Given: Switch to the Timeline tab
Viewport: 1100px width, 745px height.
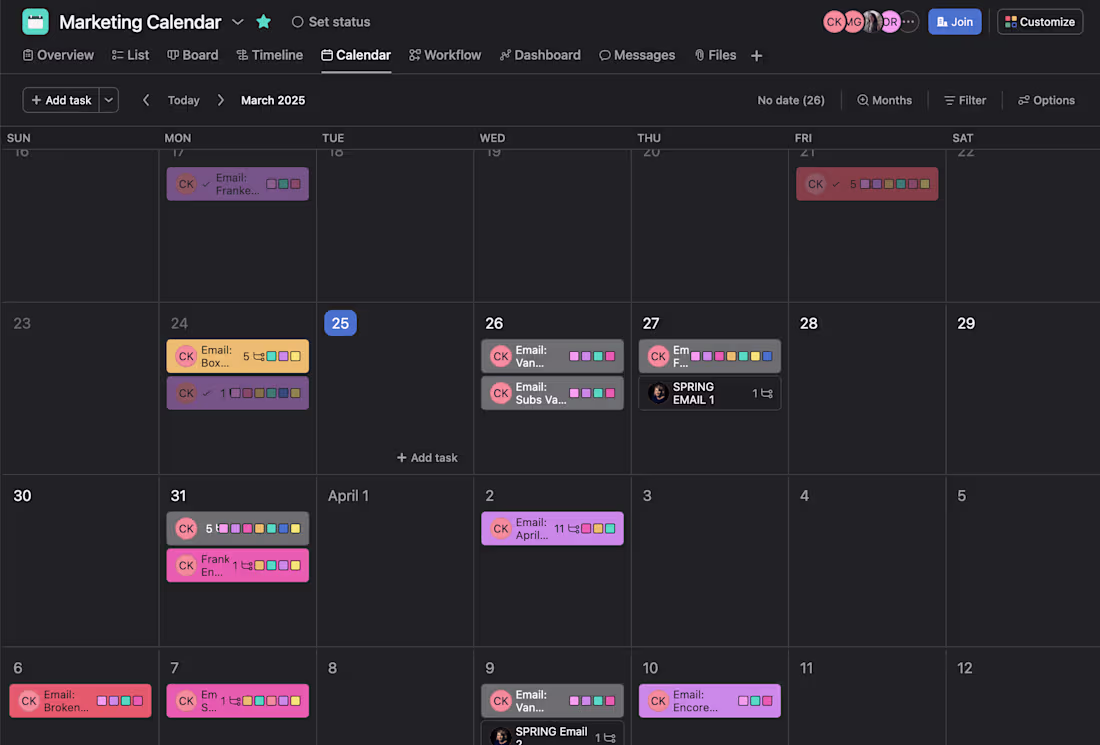Looking at the screenshot, I should click(270, 55).
